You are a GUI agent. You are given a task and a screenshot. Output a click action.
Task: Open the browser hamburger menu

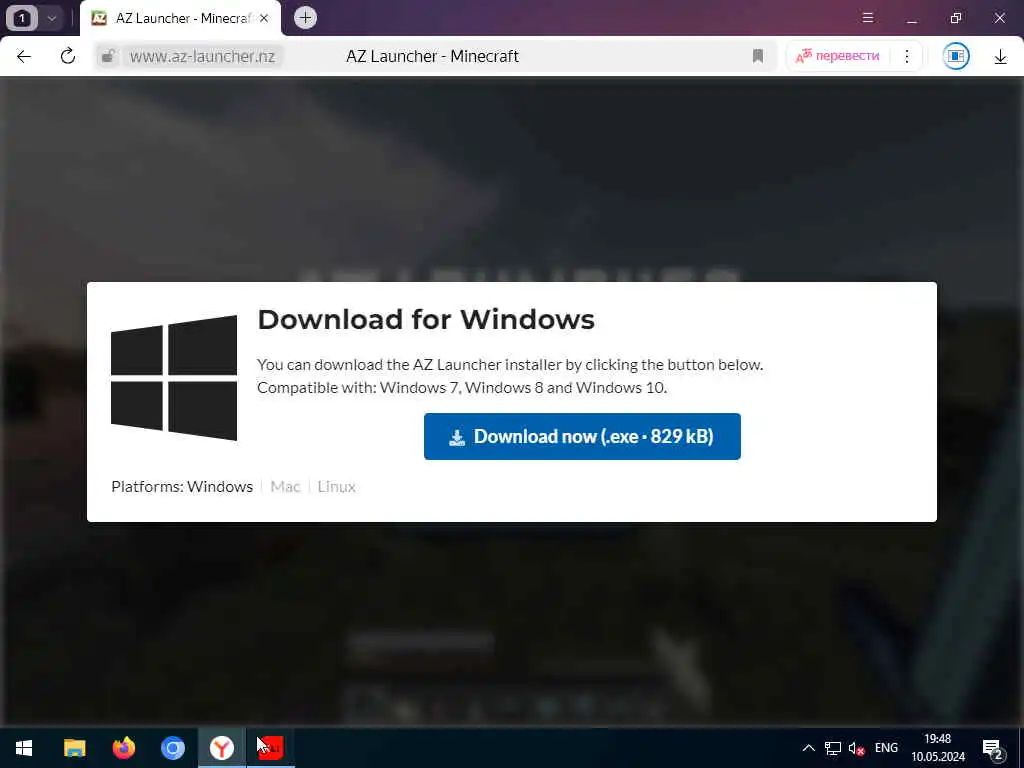pos(868,18)
